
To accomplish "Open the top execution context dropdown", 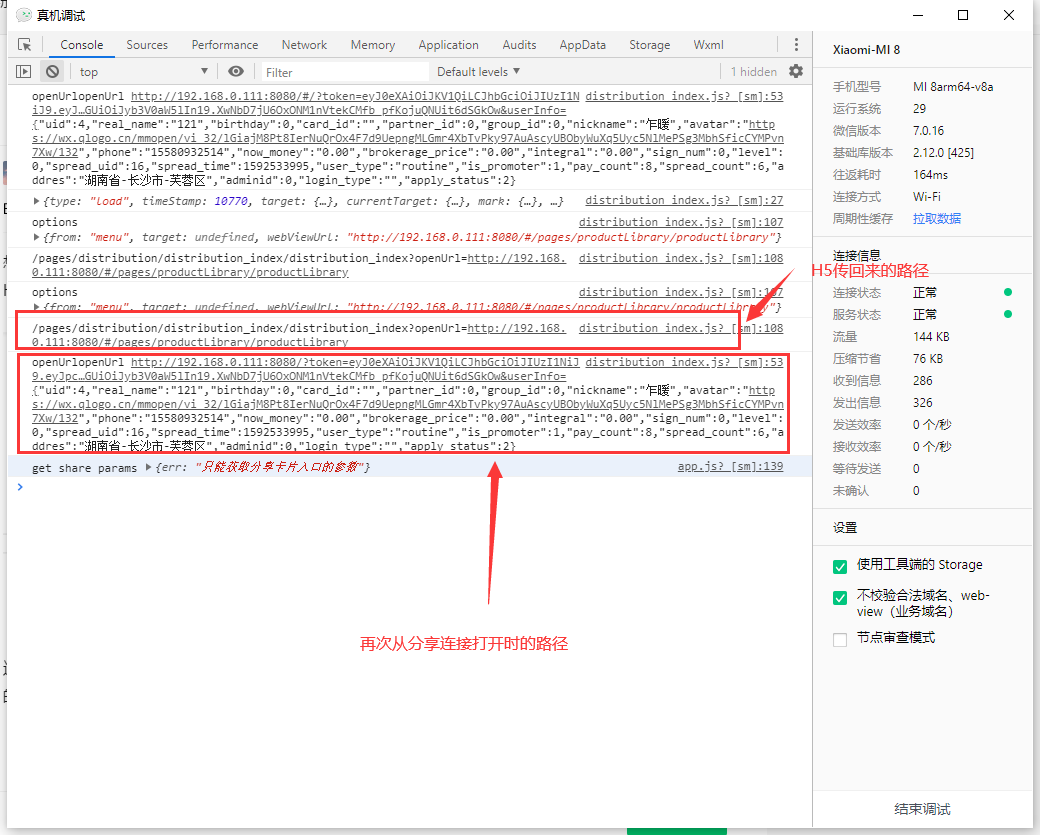I will [x=143, y=72].
